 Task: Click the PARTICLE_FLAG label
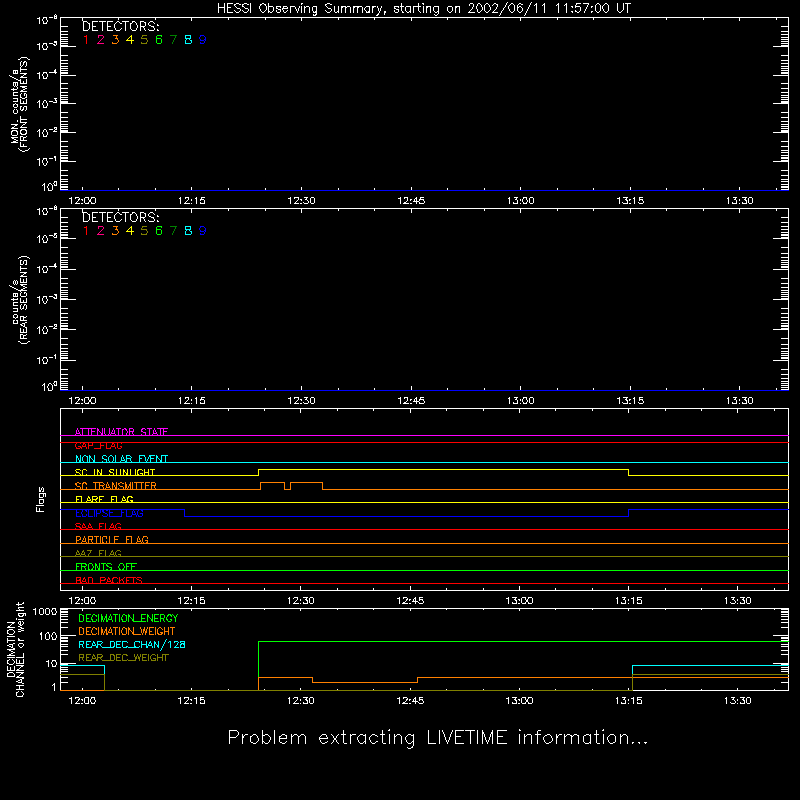click(x=112, y=539)
